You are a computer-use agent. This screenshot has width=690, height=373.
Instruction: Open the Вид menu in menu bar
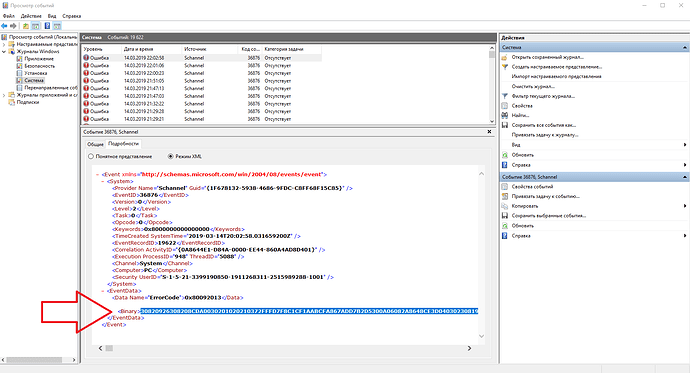(52, 16)
